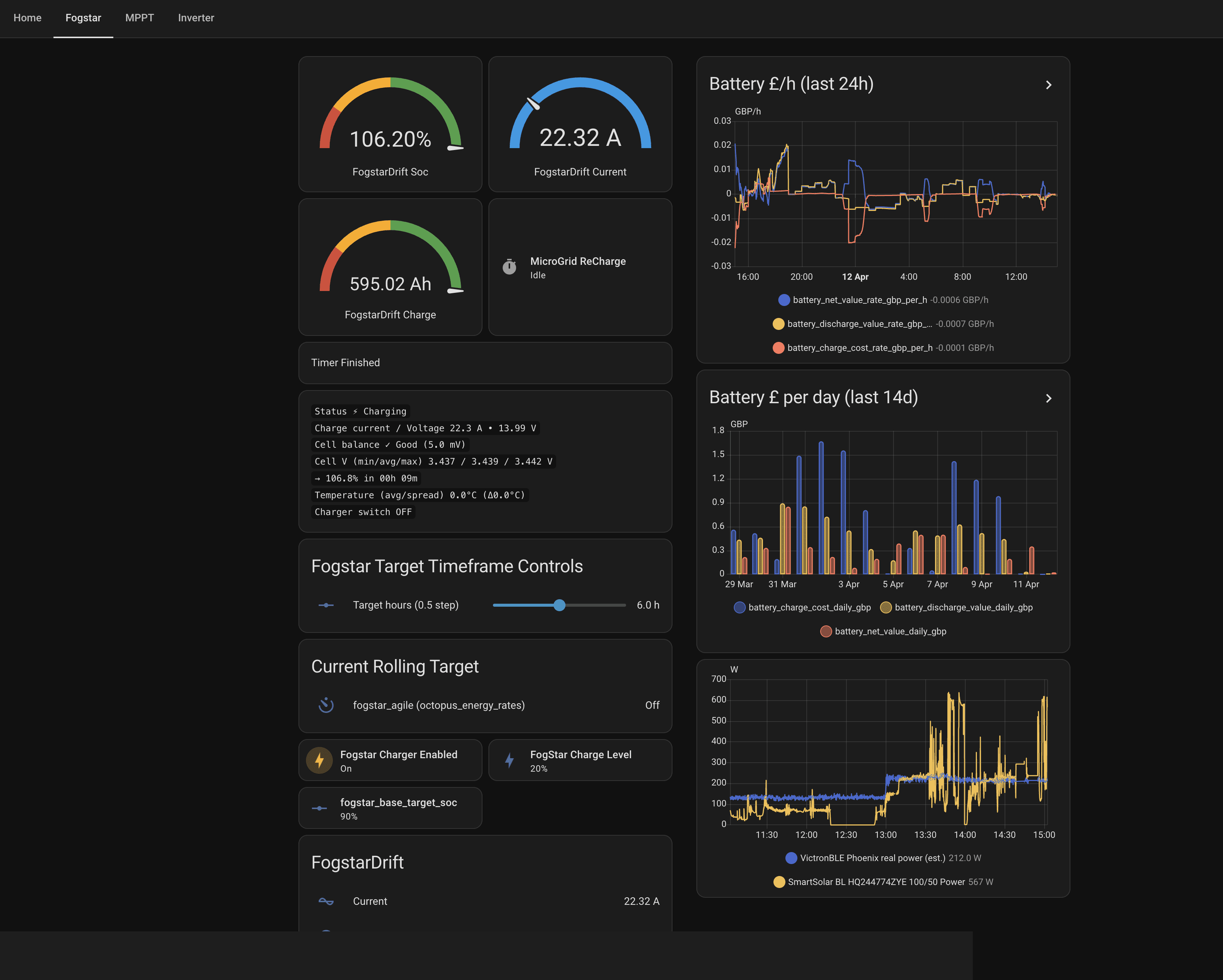The image size is (1223, 980).
Task: Open the Inverter tab
Action: coord(196,18)
